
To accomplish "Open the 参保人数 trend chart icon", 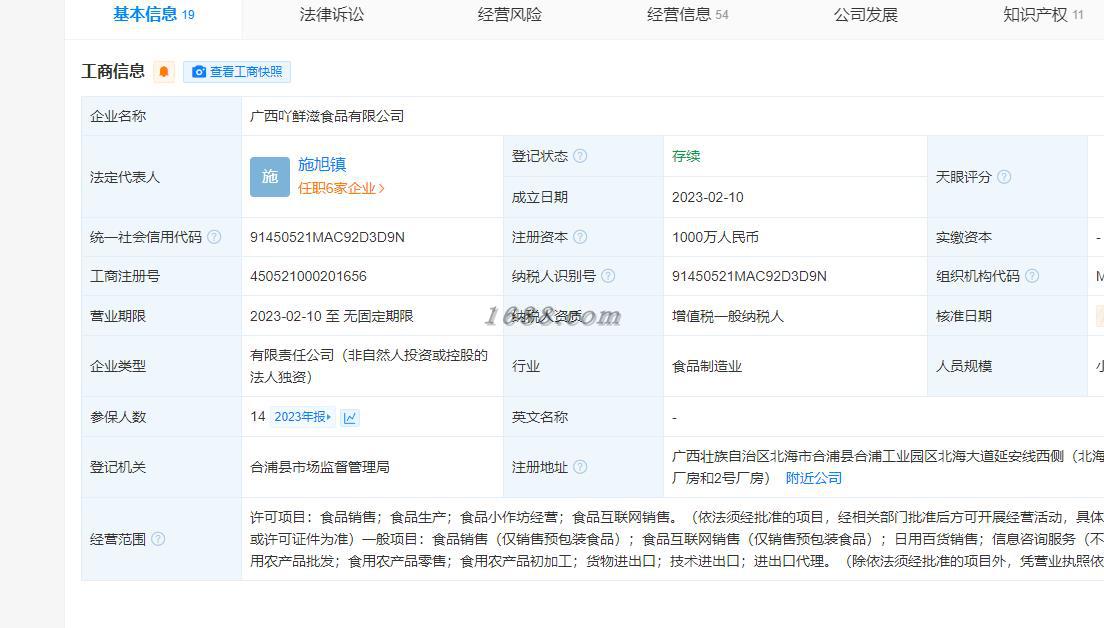I will pos(350,417).
